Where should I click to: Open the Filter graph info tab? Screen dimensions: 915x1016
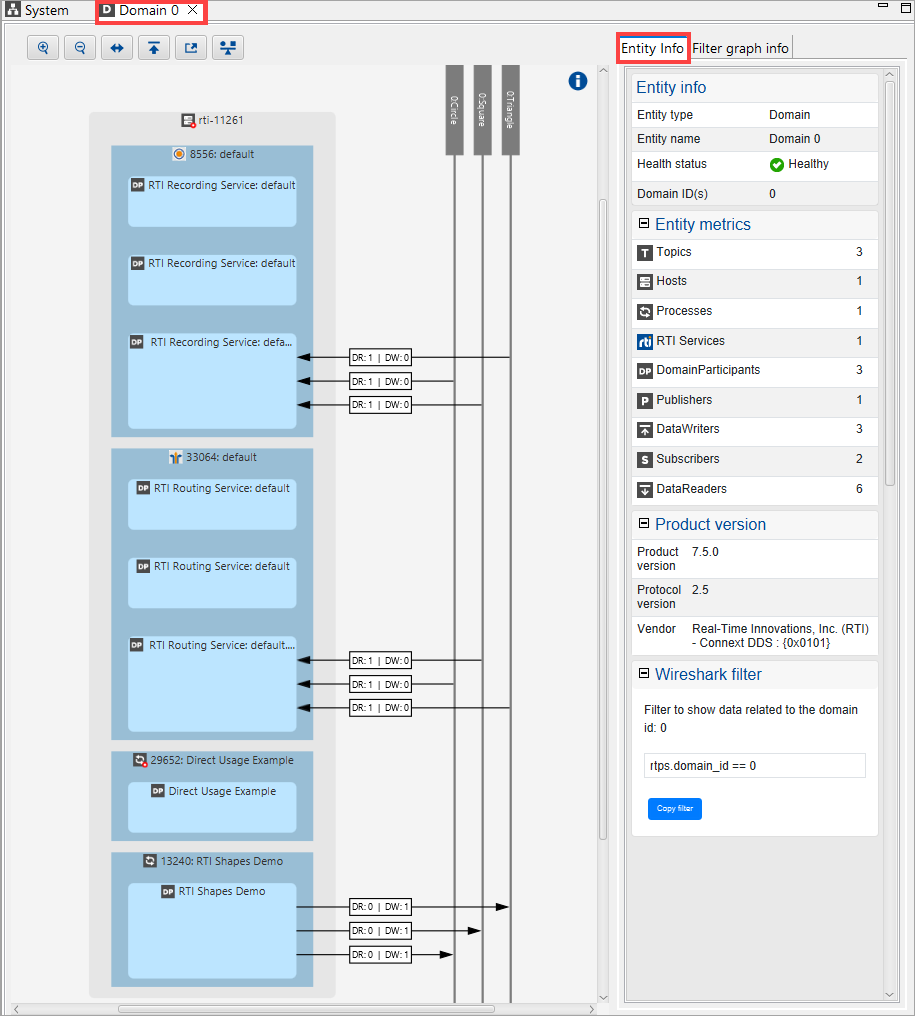(740, 49)
